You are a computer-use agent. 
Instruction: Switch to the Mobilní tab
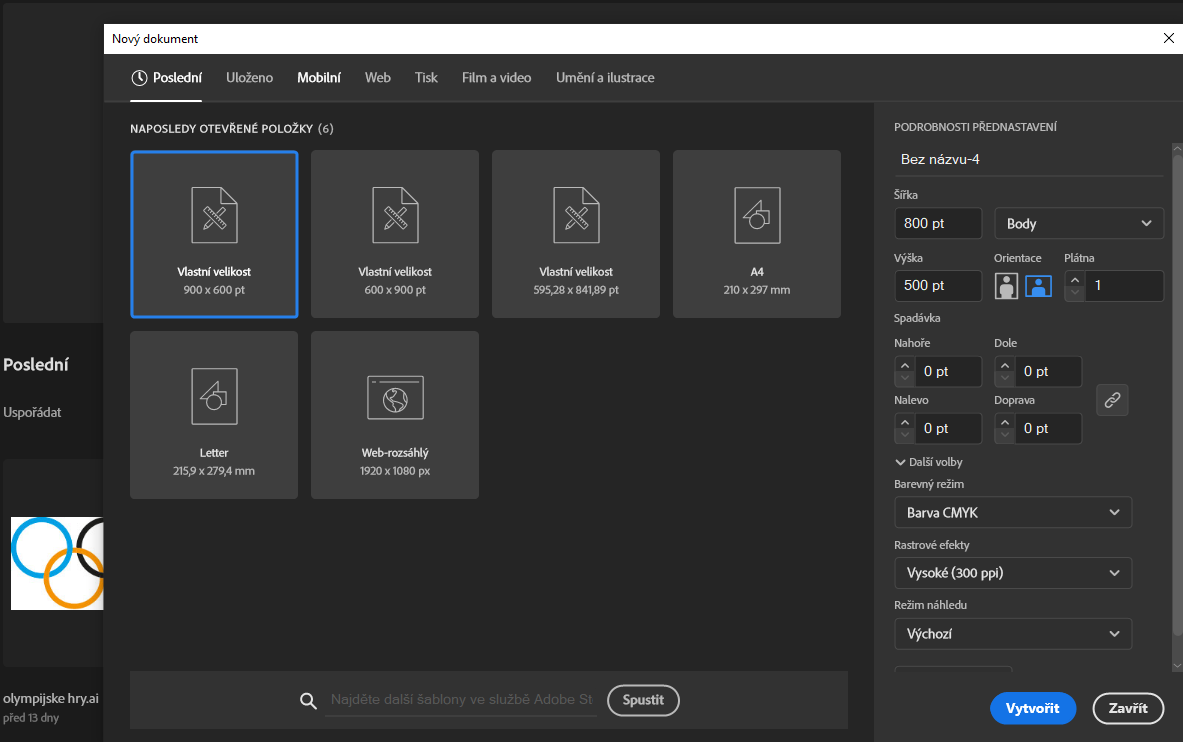click(319, 78)
